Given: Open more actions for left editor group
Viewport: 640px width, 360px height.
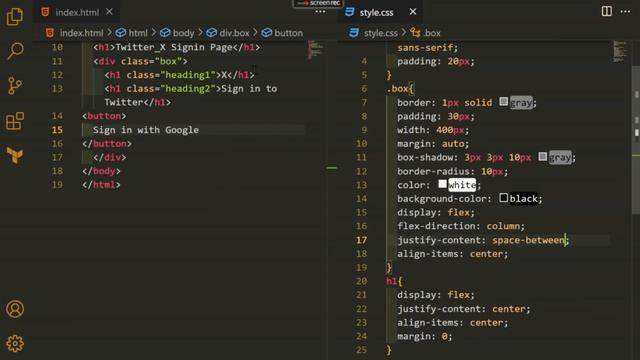Looking at the screenshot, I should pyautogui.click(x=320, y=11).
